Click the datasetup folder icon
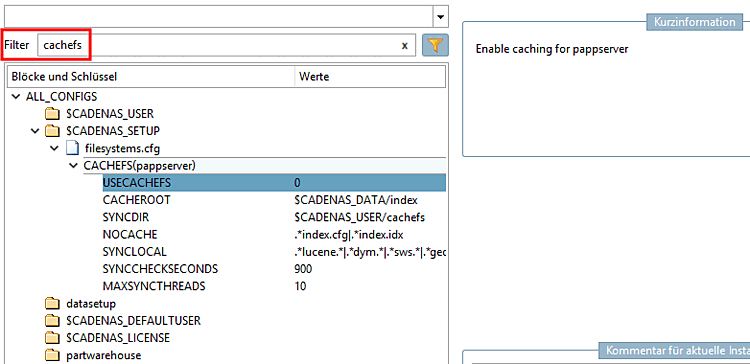Screen dimensions: 750x364 [x=52, y=304]
